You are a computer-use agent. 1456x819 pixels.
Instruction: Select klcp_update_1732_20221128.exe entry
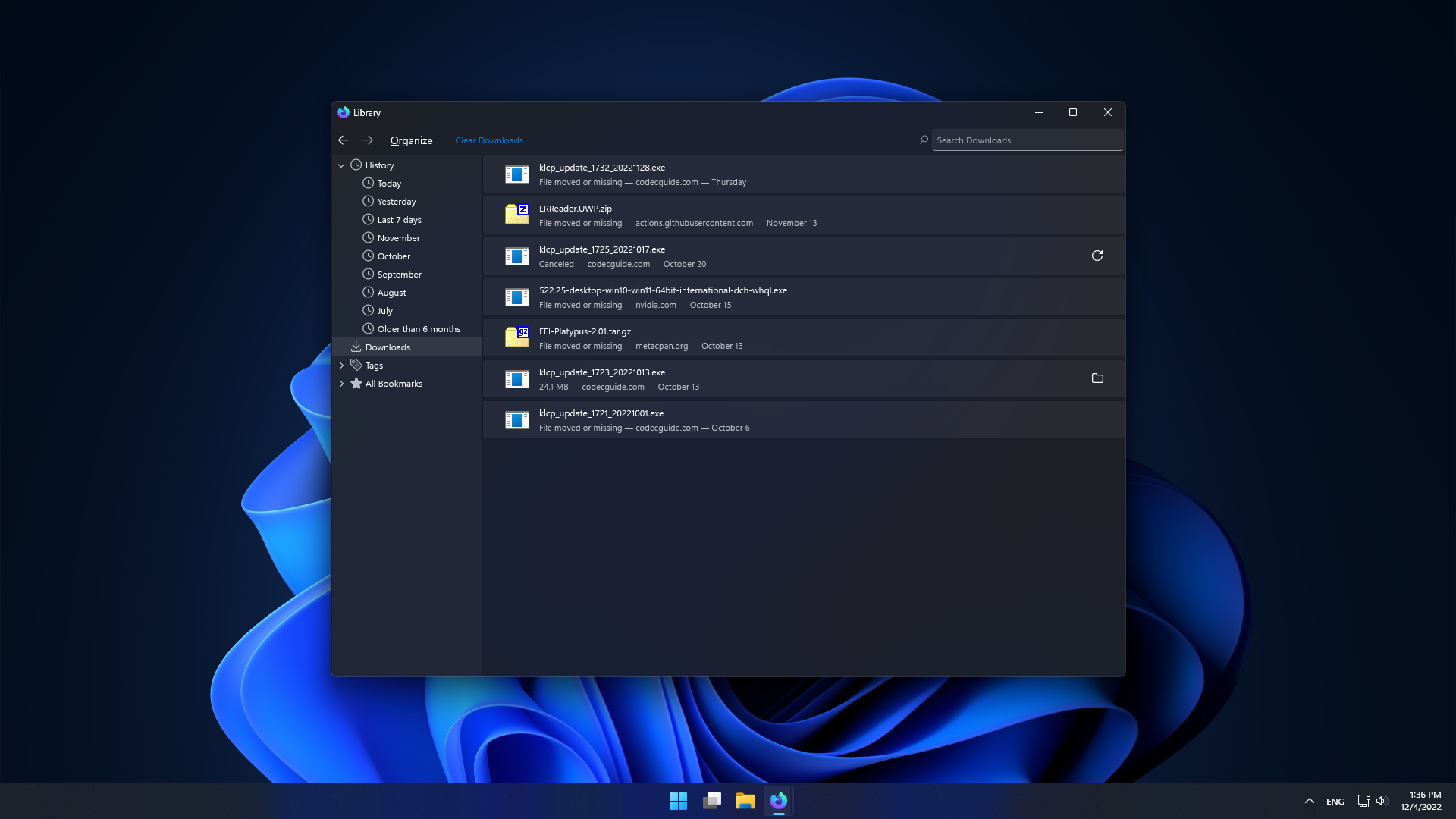[x=803, y=174]
